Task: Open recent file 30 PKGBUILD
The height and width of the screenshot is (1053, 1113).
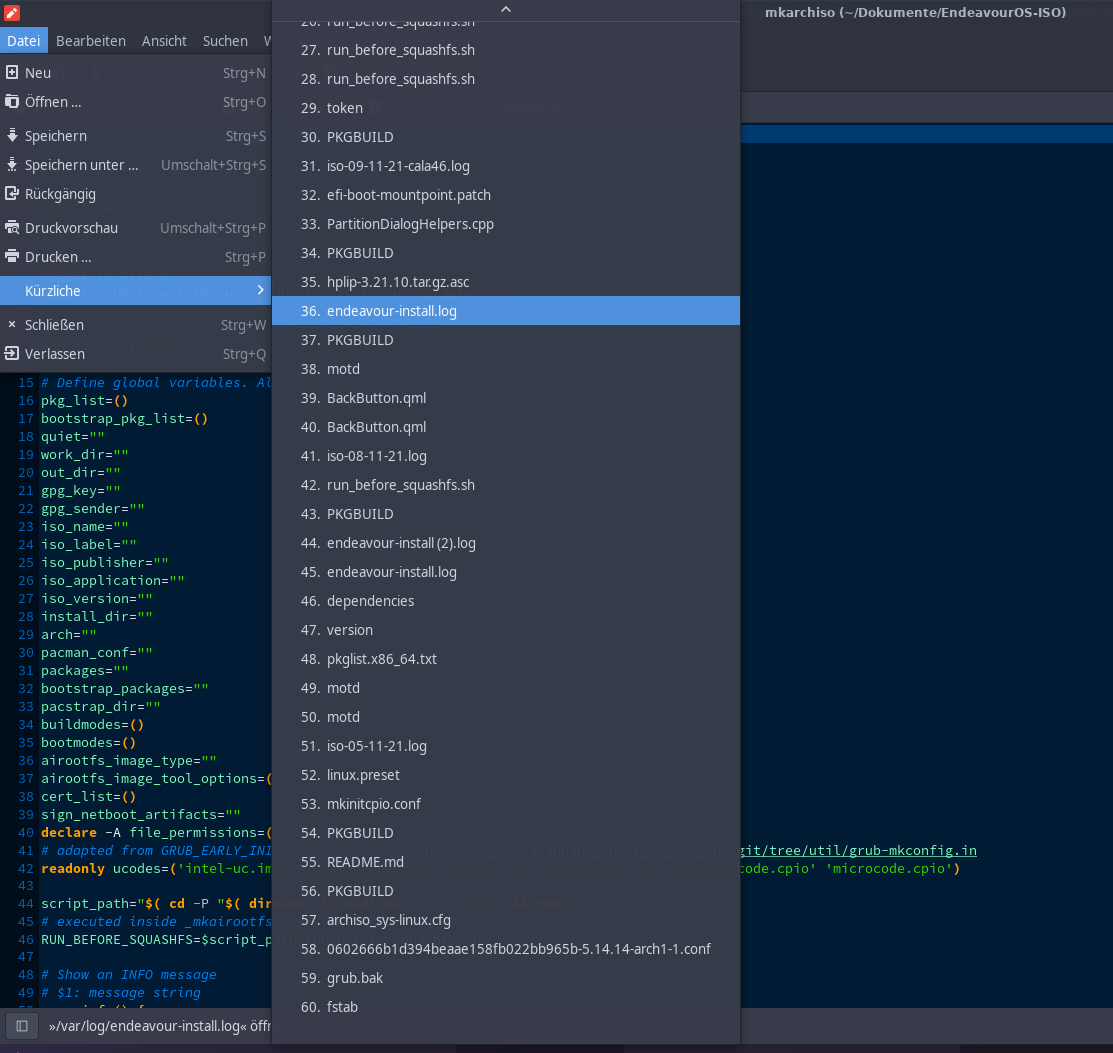Action: tap(505, 137)
